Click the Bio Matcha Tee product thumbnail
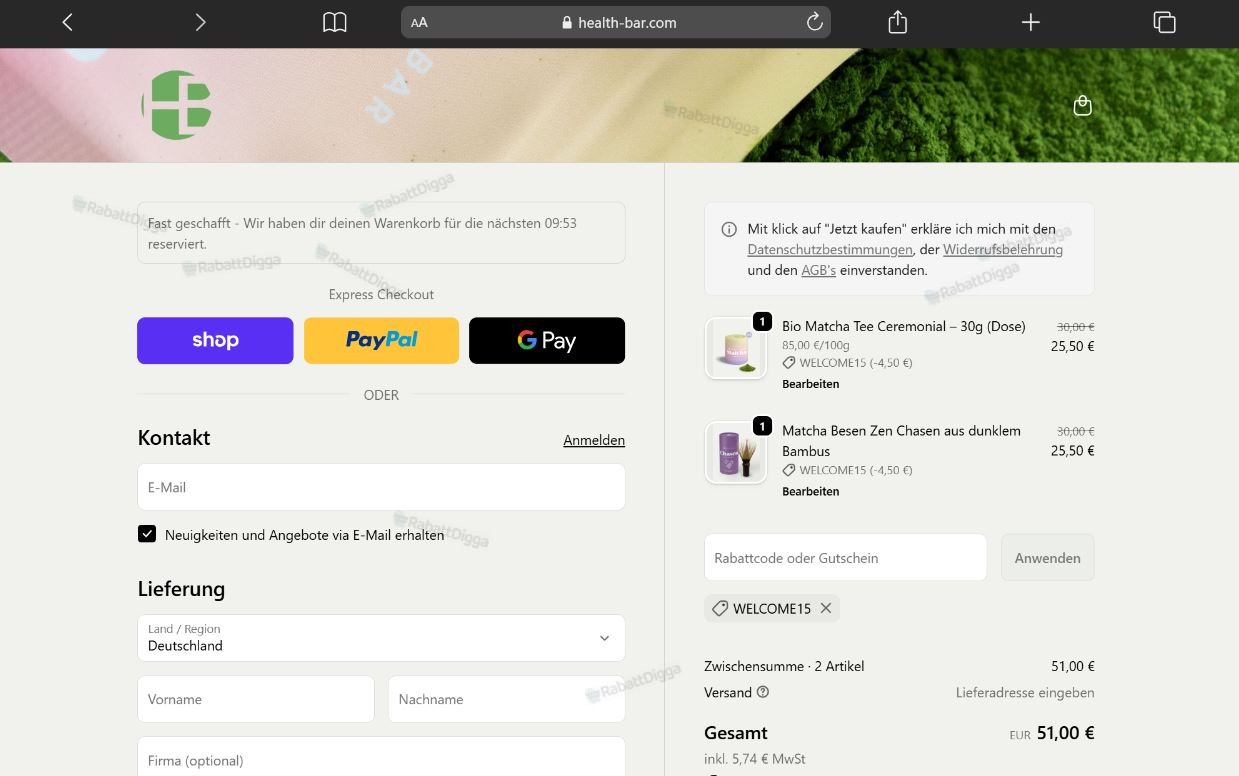Screen dimensions: 1239x776 point(736,348)
